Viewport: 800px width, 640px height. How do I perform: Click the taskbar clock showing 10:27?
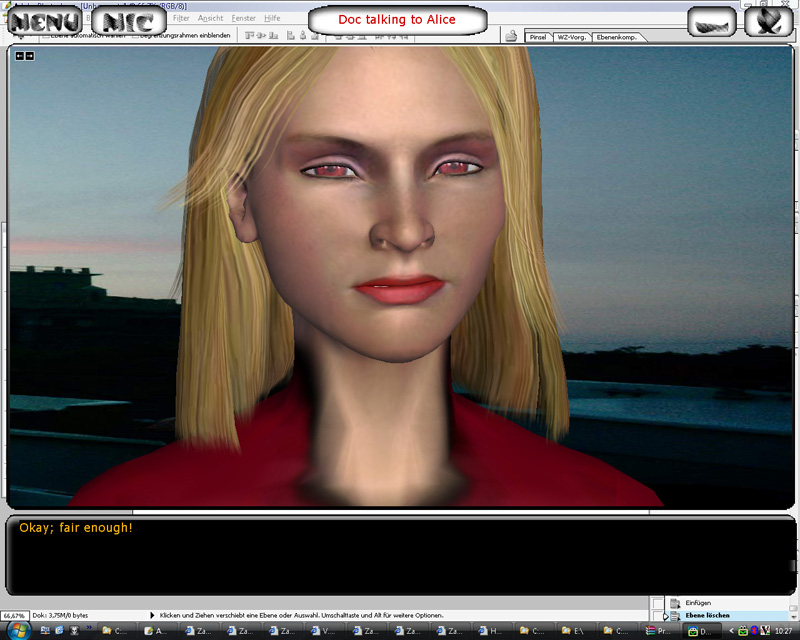(784, 631)
